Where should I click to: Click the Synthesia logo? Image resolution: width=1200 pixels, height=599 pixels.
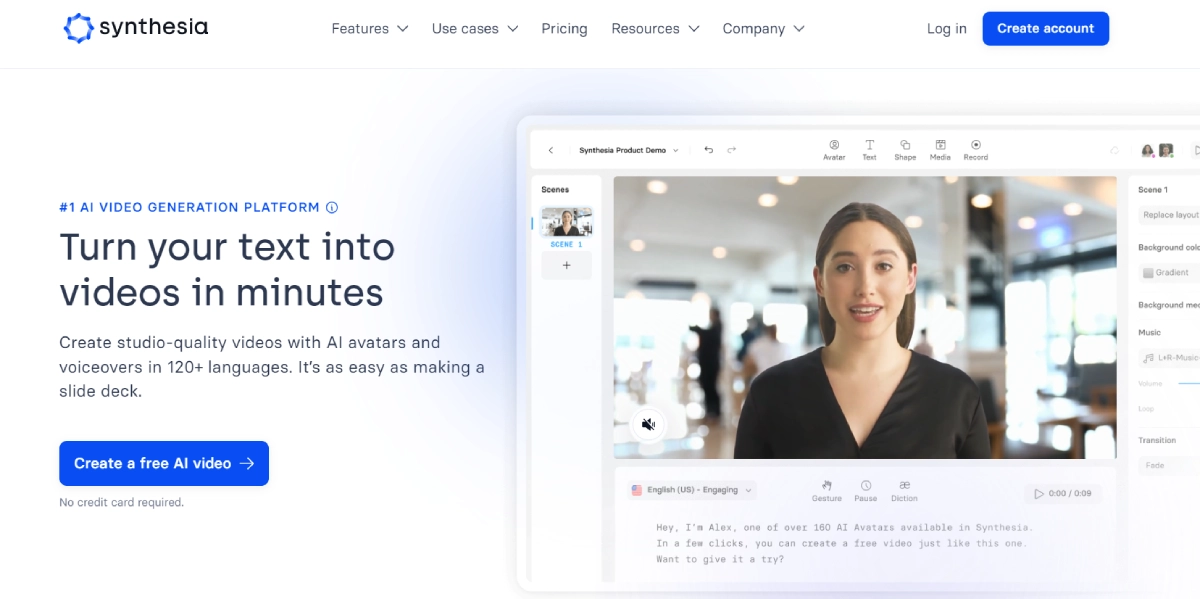pyautogui.click(x=136, y=28)
